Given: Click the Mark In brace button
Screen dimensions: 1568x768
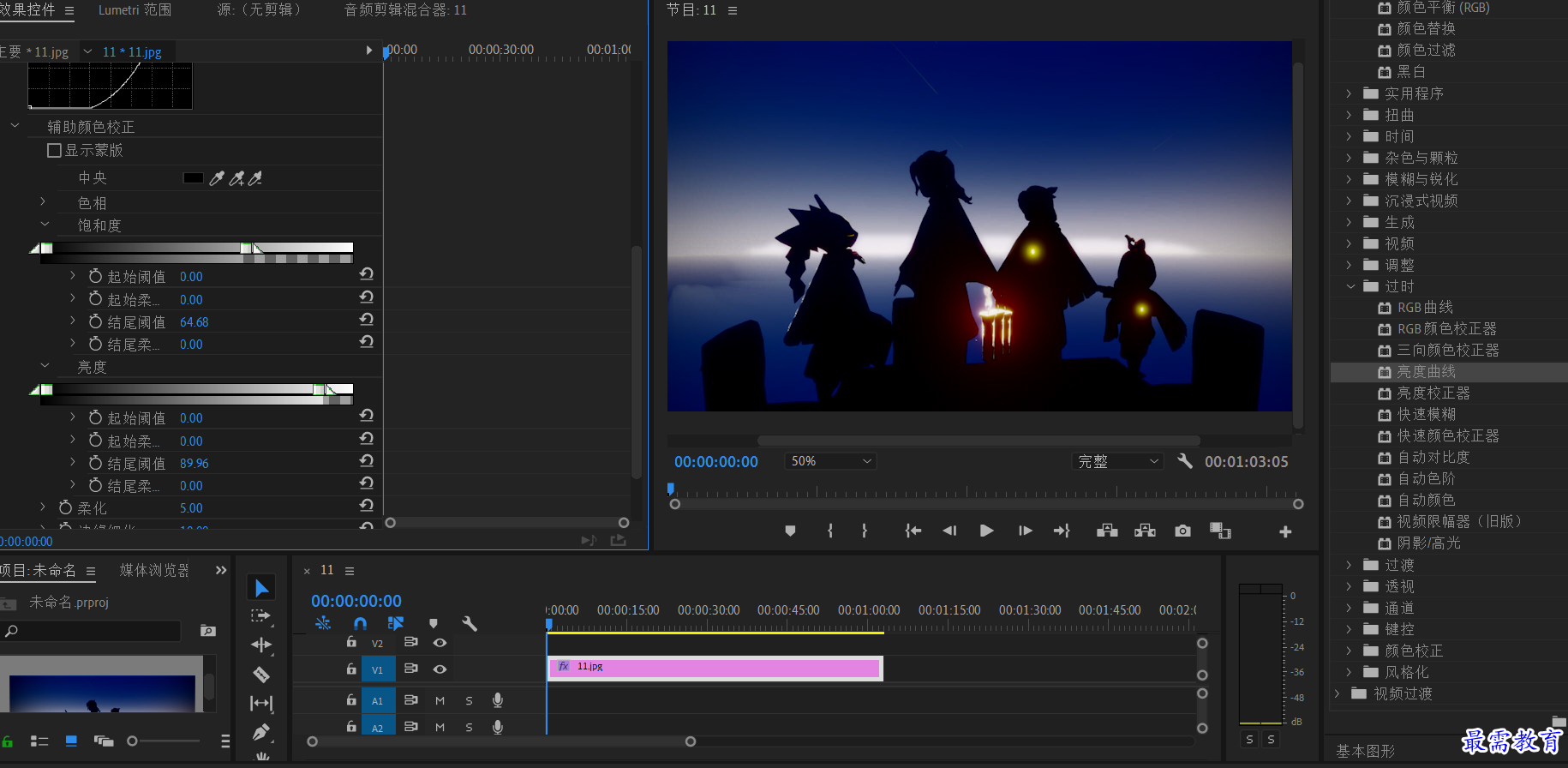Looking at the screenshot, I should coord(830,531).
